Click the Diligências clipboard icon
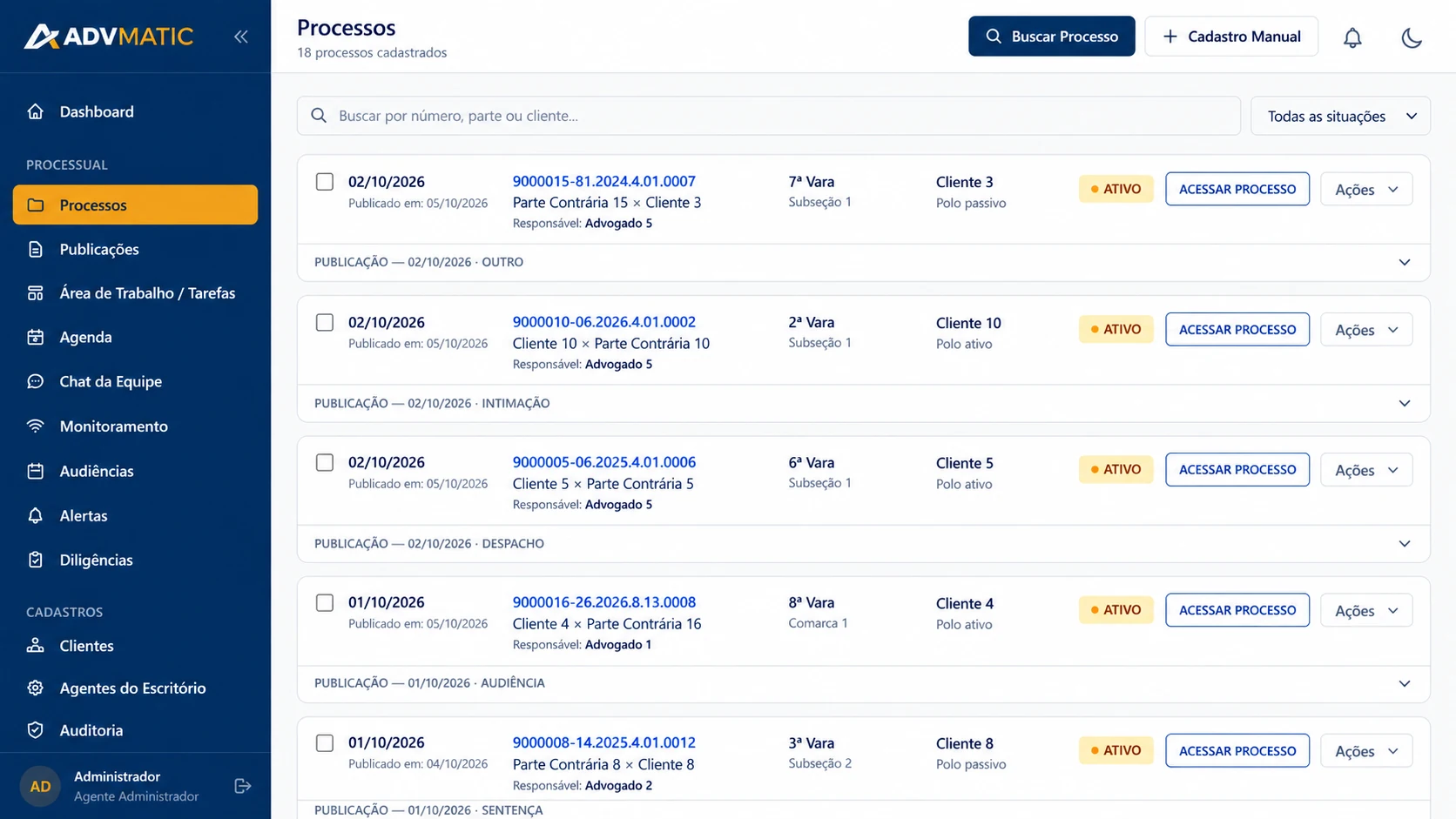1456x819 pixels. click(x=36, y=560)
